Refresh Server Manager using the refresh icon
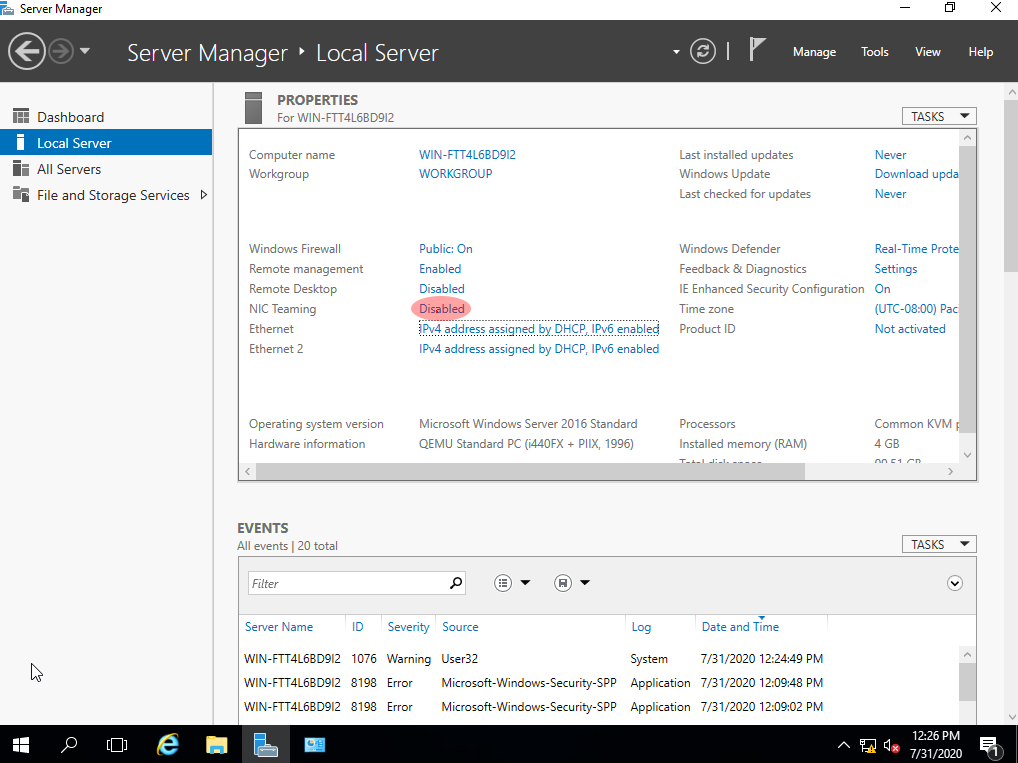This screenshot has height=763, width=1018. click(702, 51)
